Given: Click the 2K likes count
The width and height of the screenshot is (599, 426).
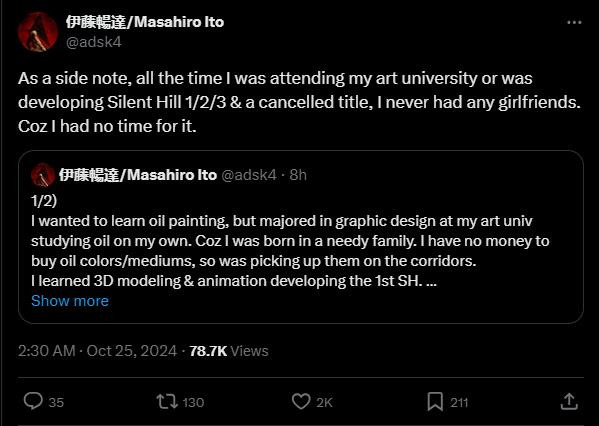Looking at the screenshot, I should pos(324,402).
